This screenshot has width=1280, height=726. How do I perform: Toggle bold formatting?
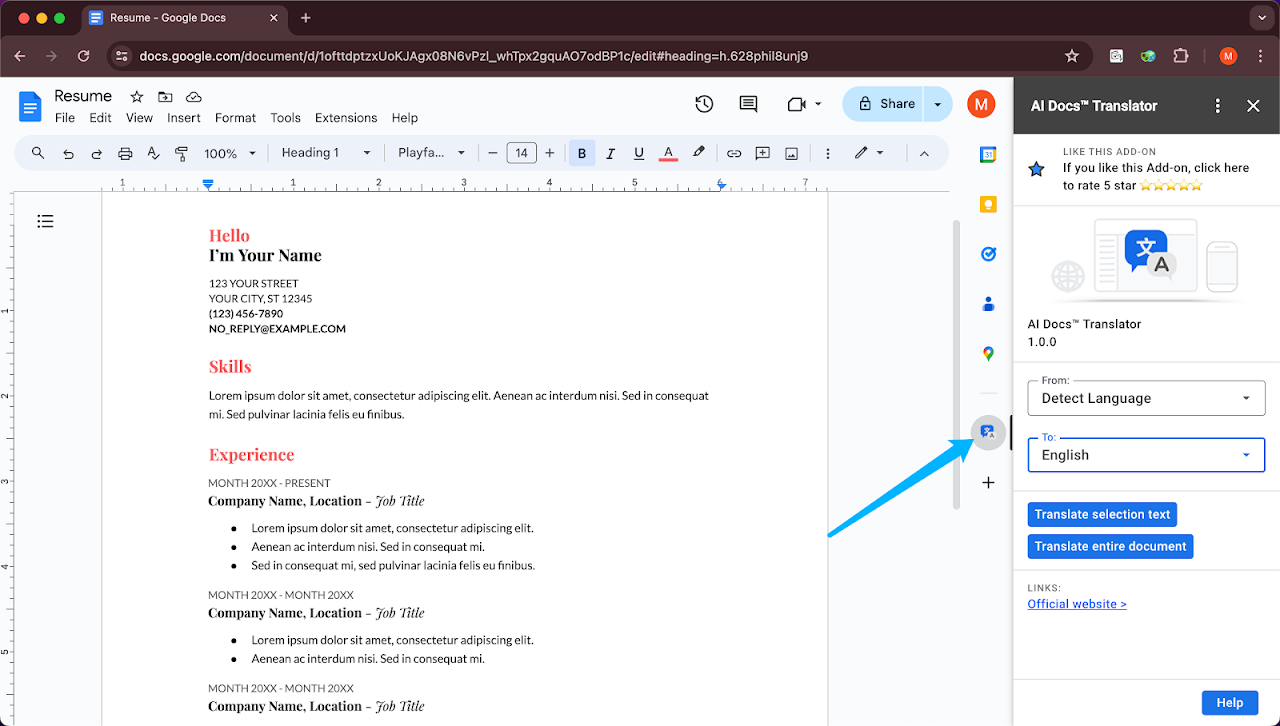pyautogui.click(x=582, y=153)
